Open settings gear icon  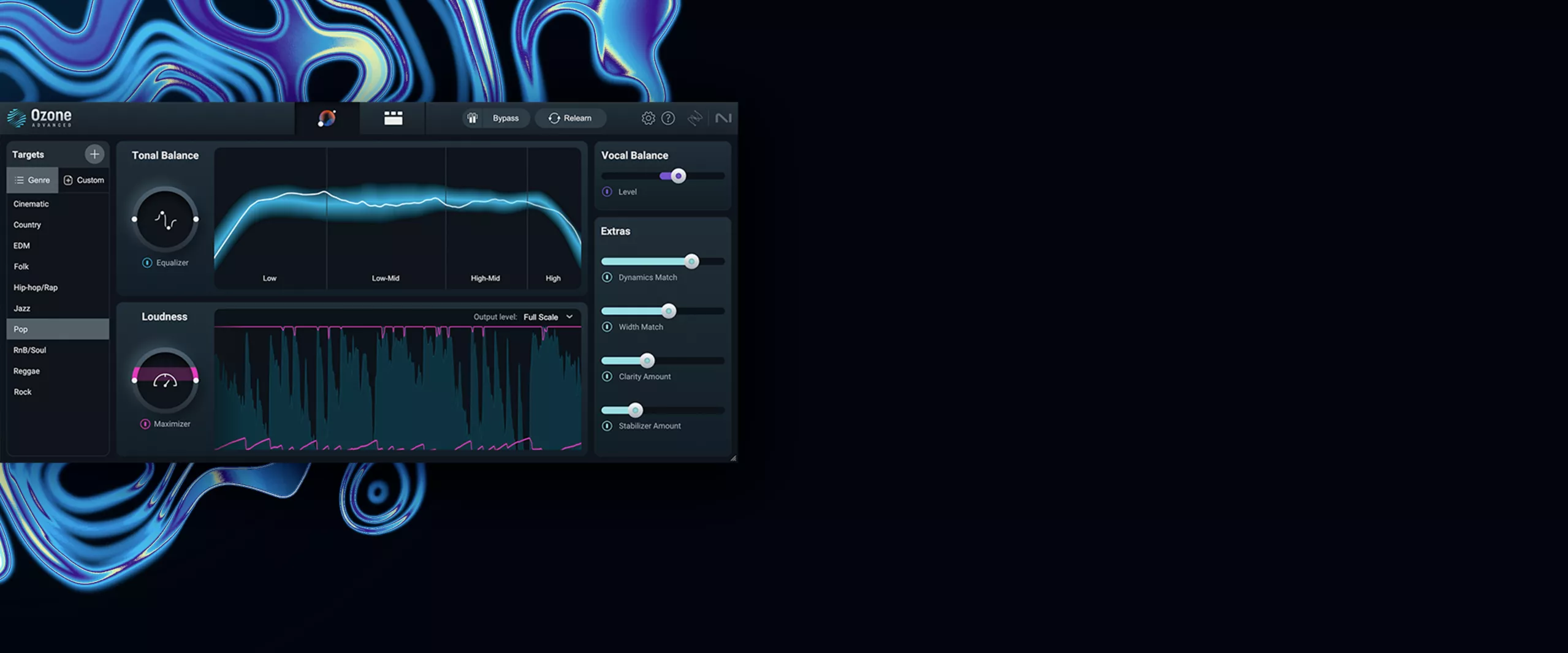(648, 118)
